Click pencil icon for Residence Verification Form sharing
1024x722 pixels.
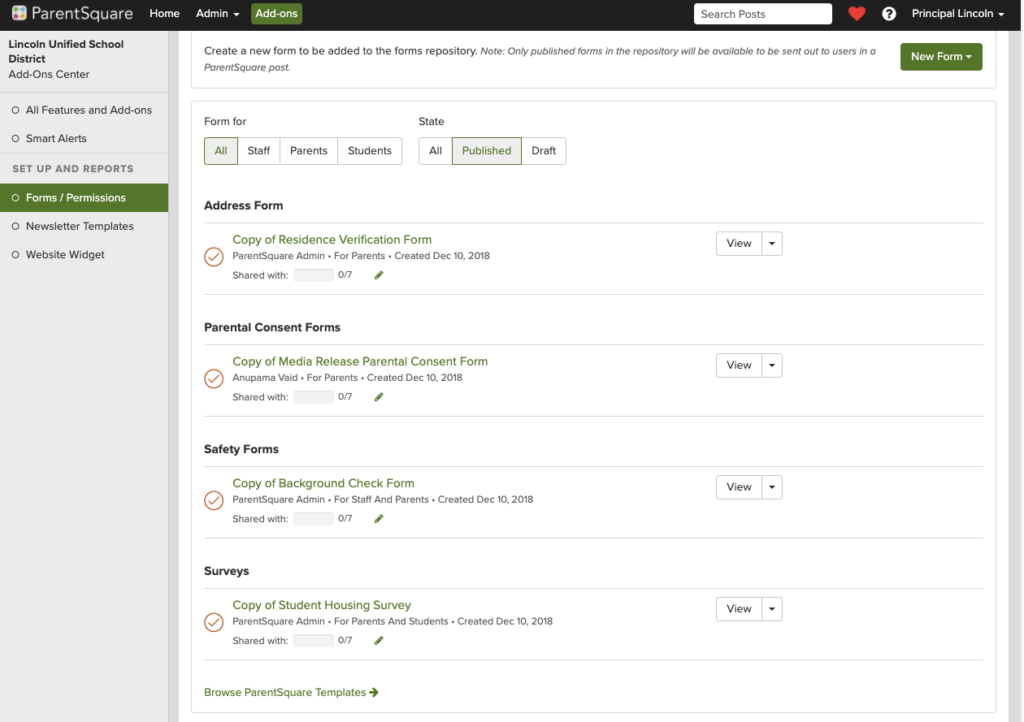pos(379,275)
